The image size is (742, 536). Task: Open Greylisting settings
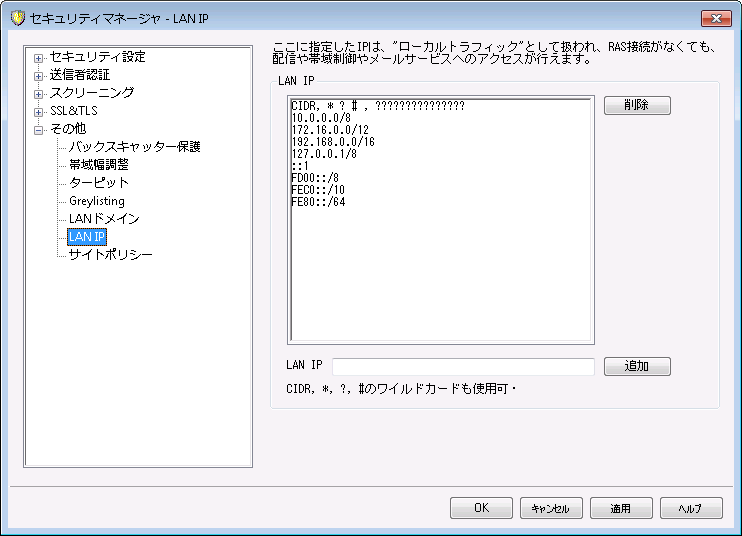tap(97, 201)
